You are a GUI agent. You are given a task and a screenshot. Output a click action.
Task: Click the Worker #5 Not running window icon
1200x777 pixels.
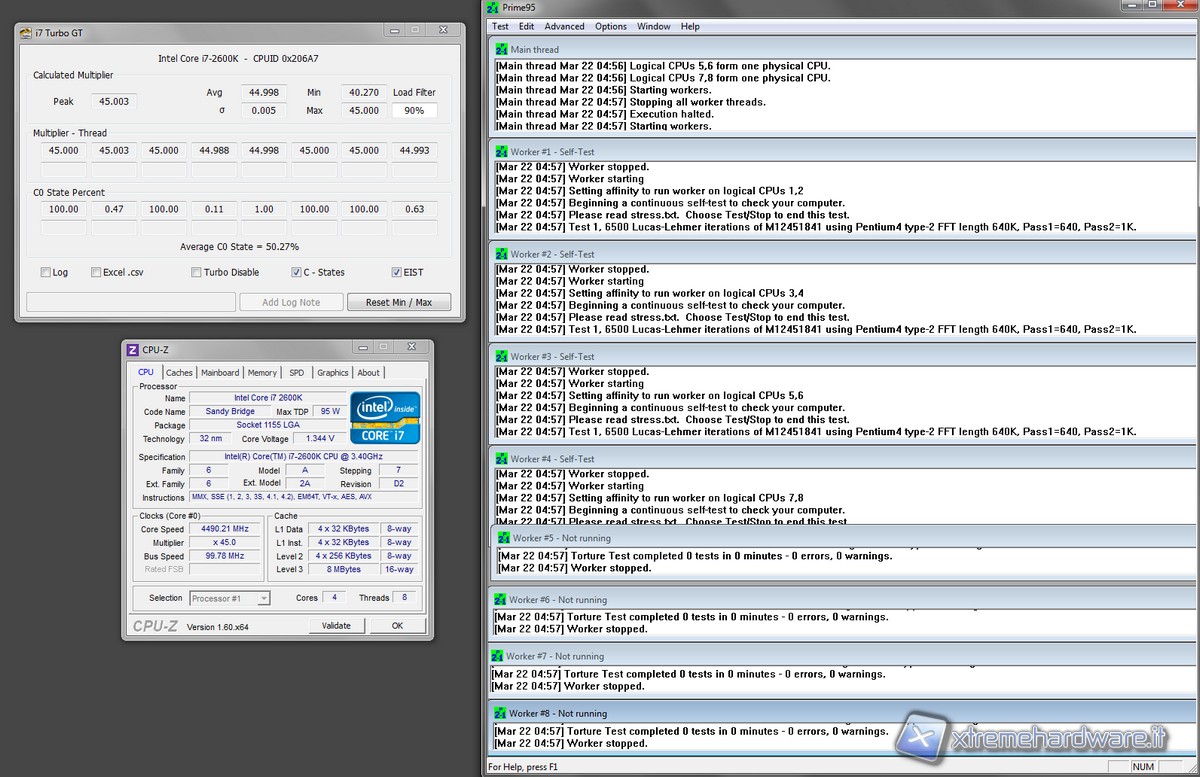click(504, 538)
